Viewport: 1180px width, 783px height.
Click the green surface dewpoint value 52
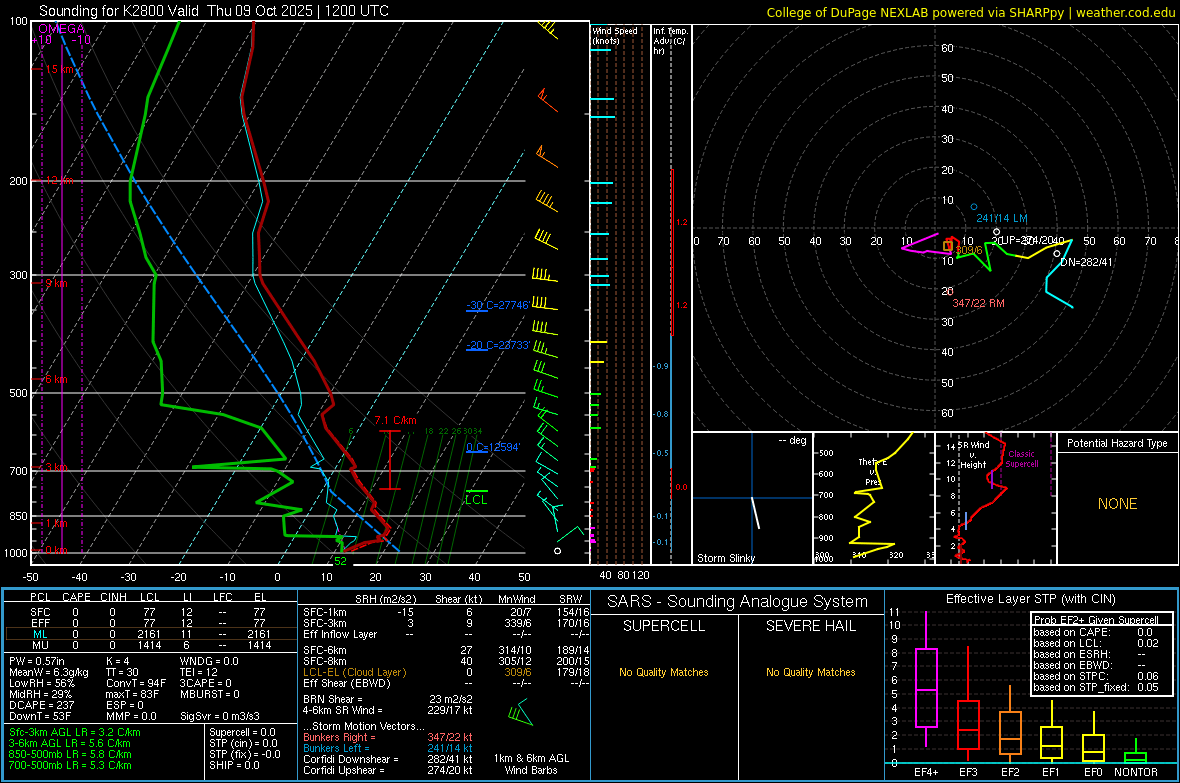pyautogui.click(x=341, y=561)
